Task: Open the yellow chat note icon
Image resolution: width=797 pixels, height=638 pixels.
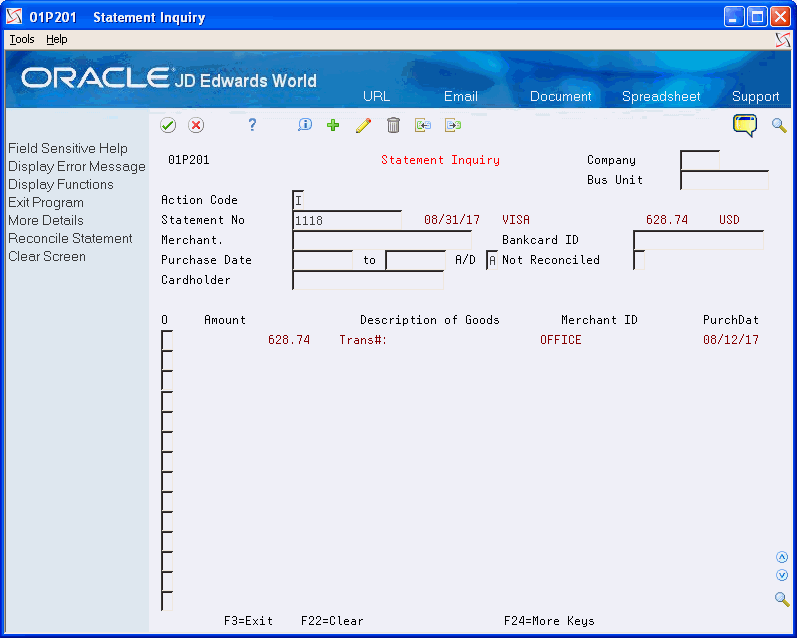Action: [745, 125]
